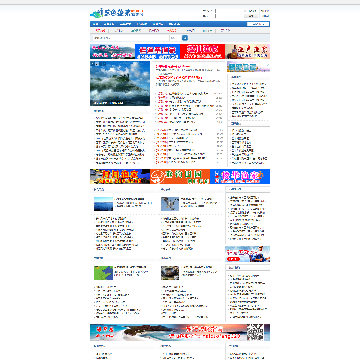Open the small banner above the right sidebar list
Screen dimensions: 360x360
pos(248,67)
